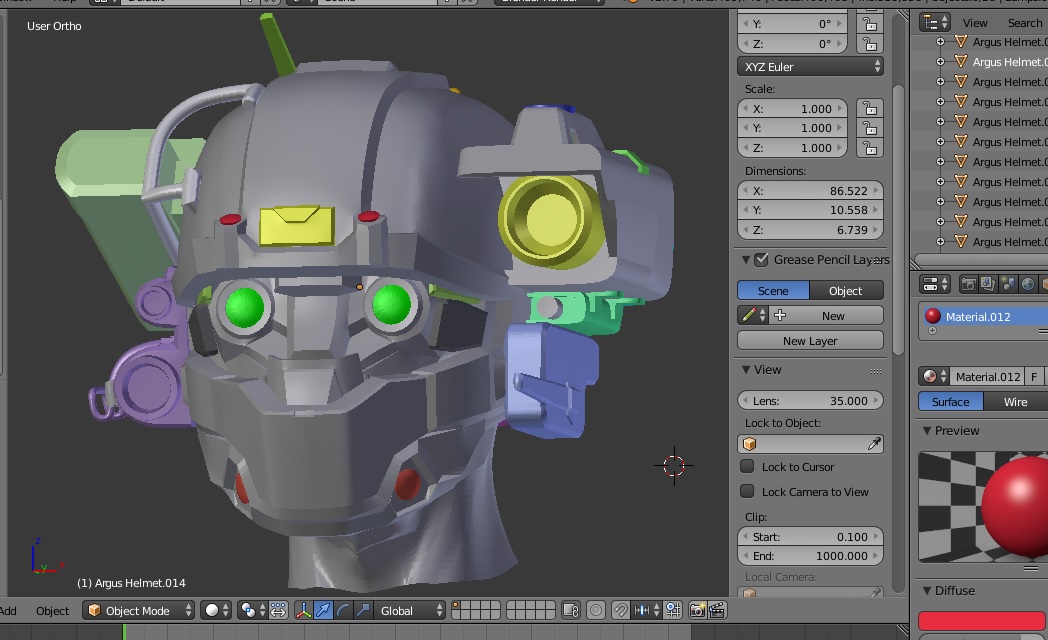The image size is (1048, 640).
Task: Click the snap magnet icon
Action: 620,610
